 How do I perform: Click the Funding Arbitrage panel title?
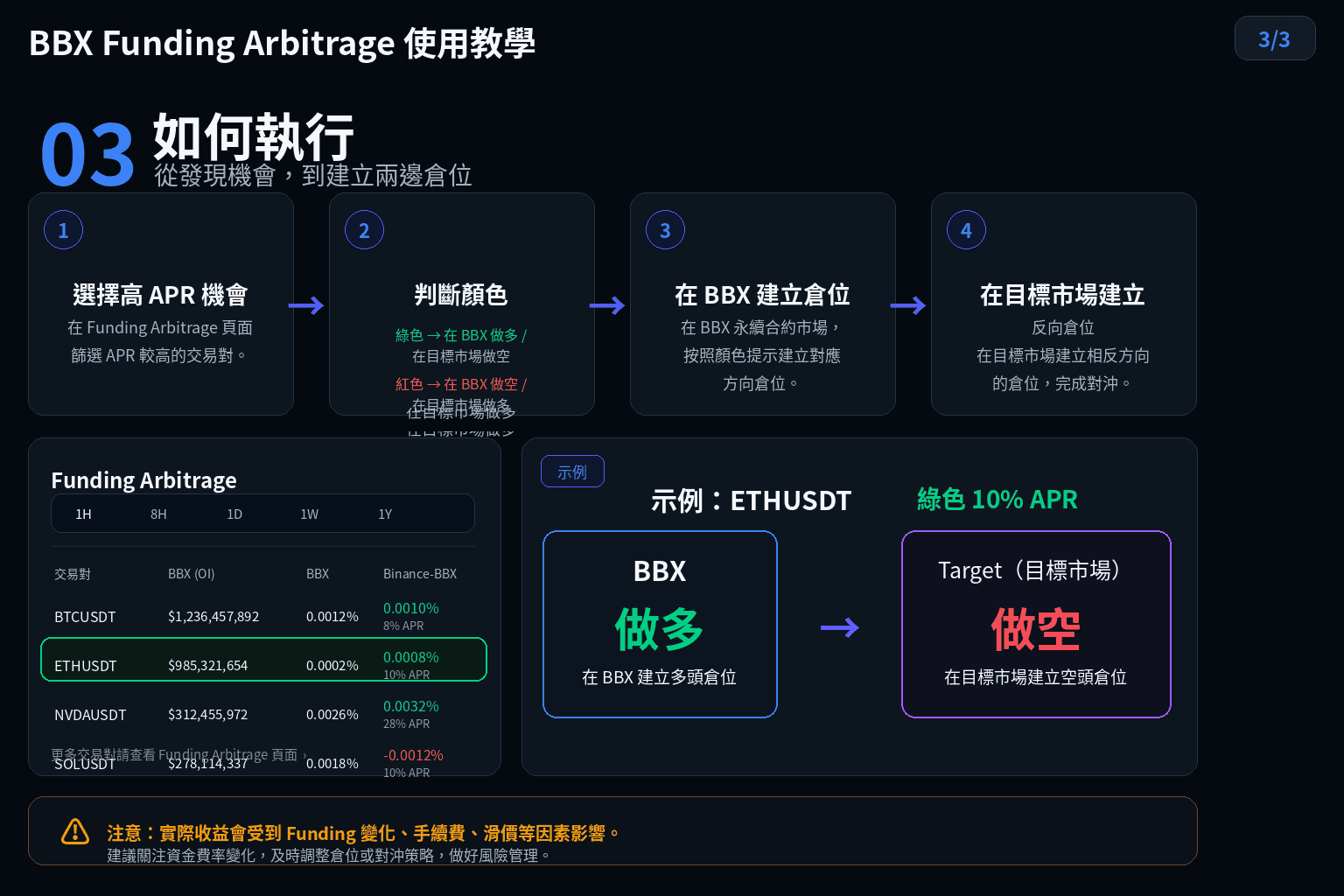click(x=143, y=480)
